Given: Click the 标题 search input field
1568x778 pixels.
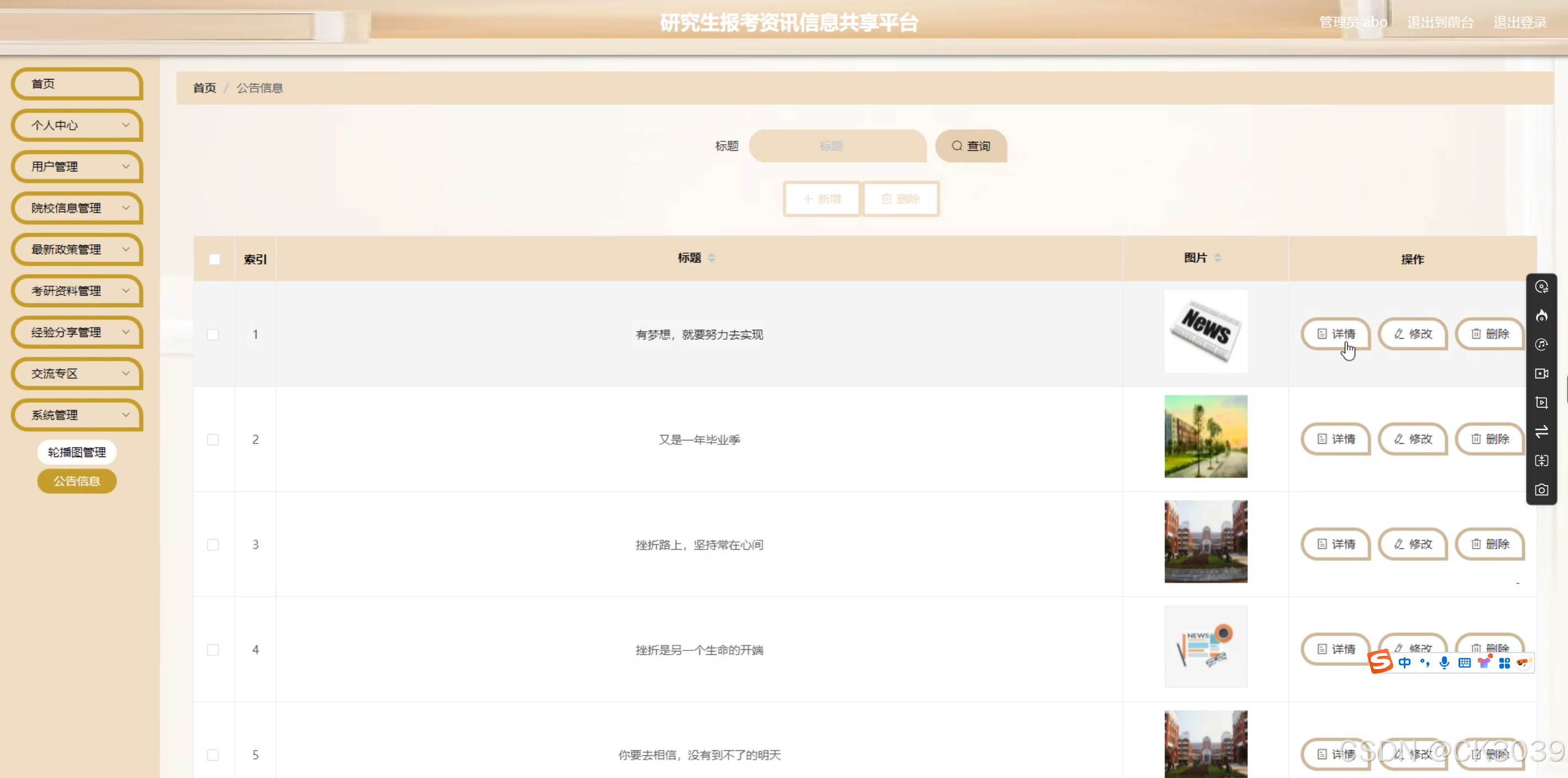Looking at the screenshot, I should tap(837, 146).
